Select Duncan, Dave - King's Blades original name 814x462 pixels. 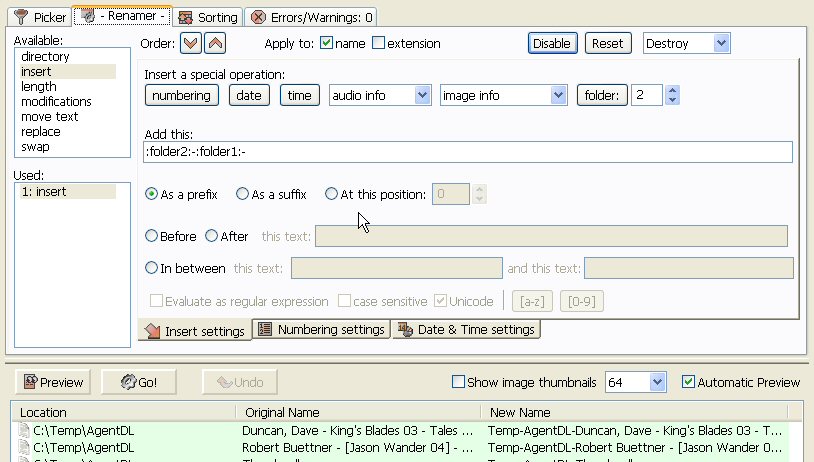click(x=358, y=430)
